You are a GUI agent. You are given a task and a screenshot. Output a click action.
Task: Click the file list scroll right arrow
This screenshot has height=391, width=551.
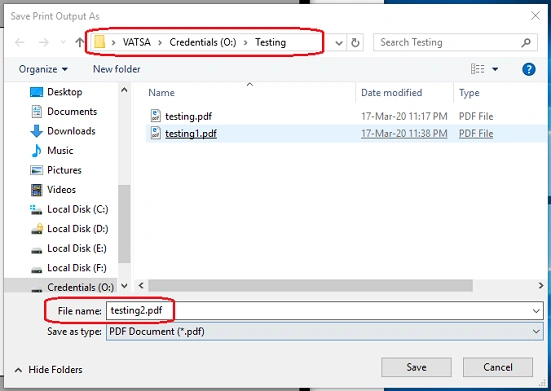tap(541, 286)
